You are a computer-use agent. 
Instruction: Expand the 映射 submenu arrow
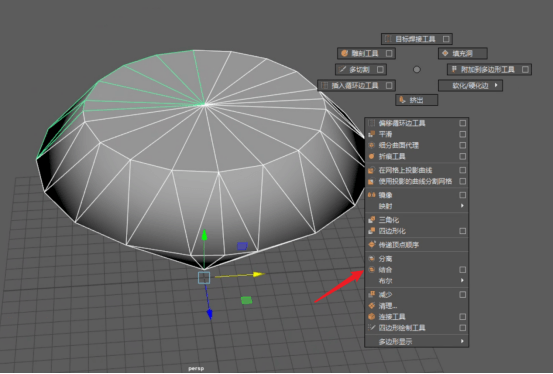[x=462, y=206]
